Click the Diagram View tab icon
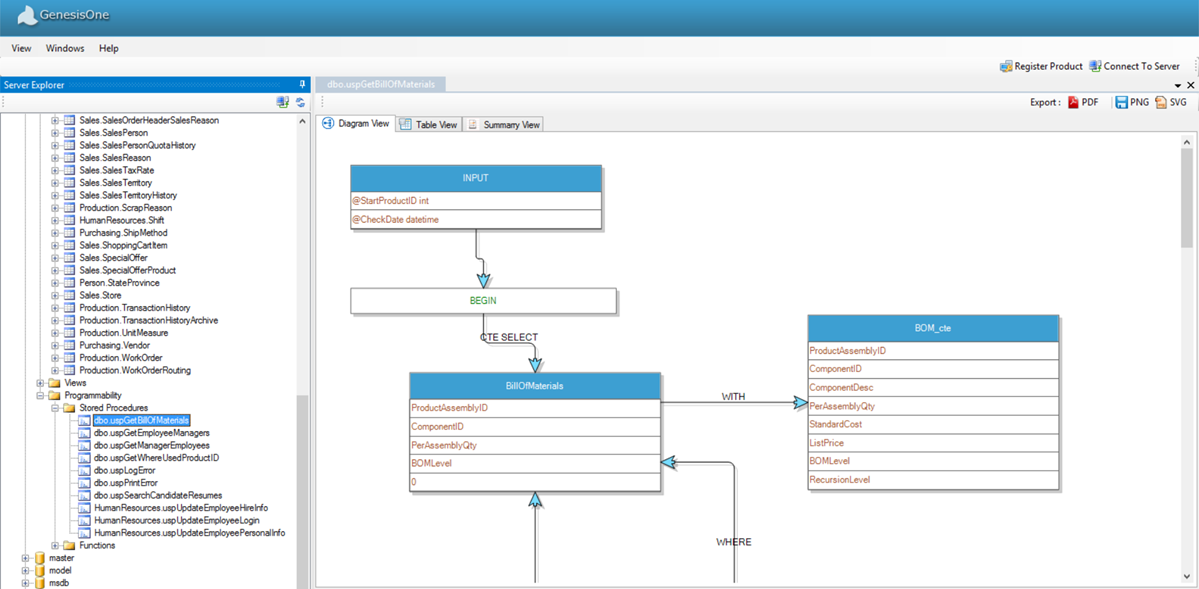The height and width of the screenshot is (589, 1199). [x=329, y=123]
